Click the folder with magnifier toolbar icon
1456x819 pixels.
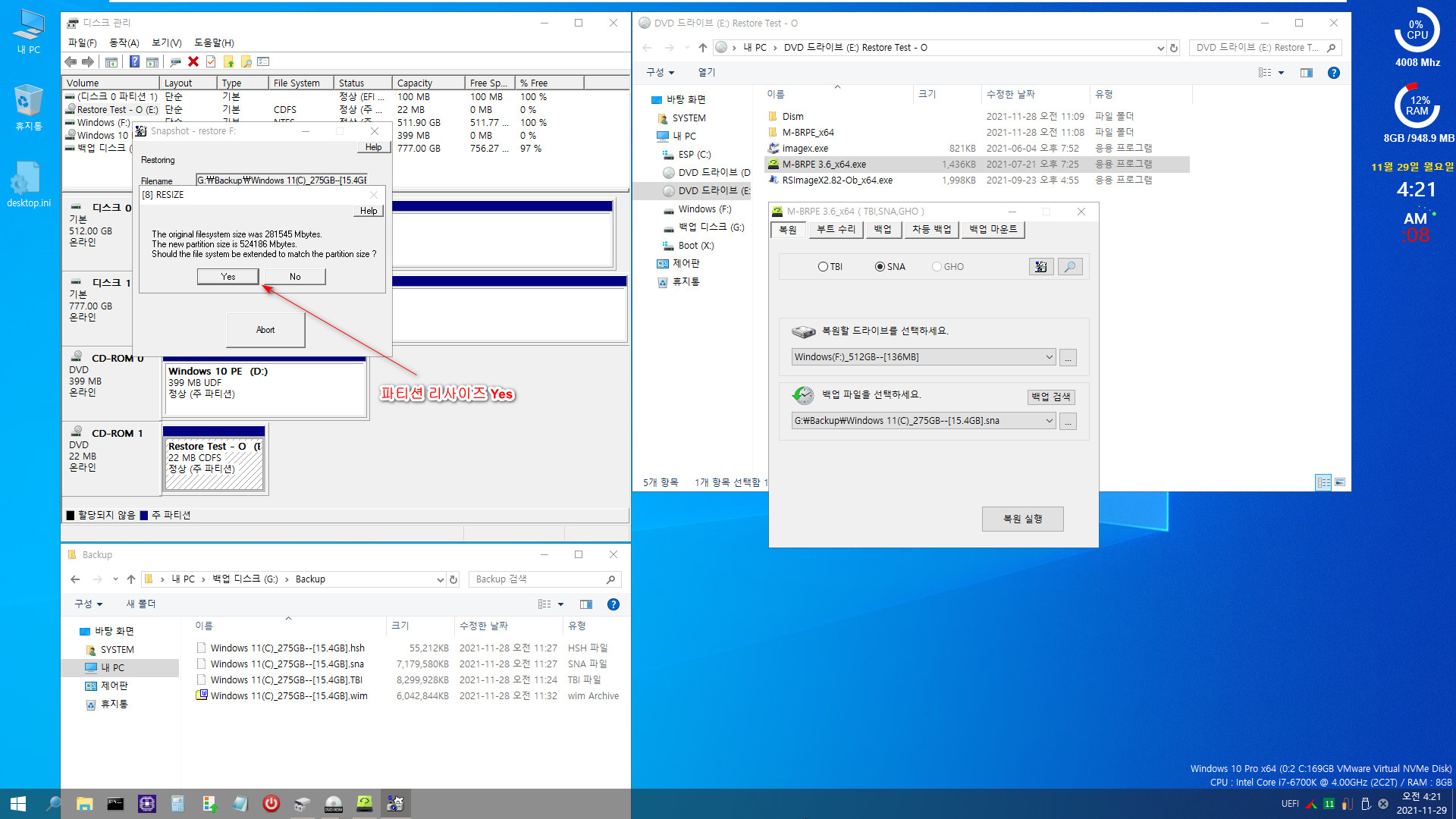[246, 62]
